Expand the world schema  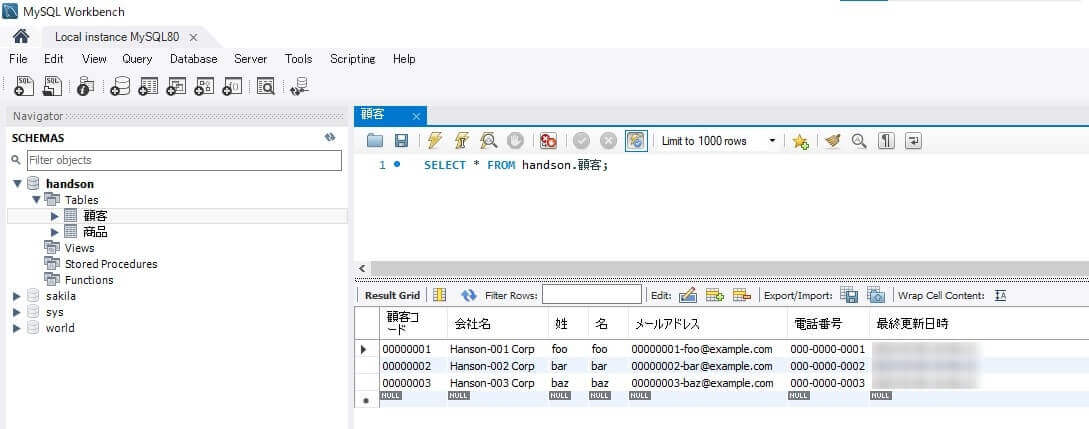click(17, 328)
